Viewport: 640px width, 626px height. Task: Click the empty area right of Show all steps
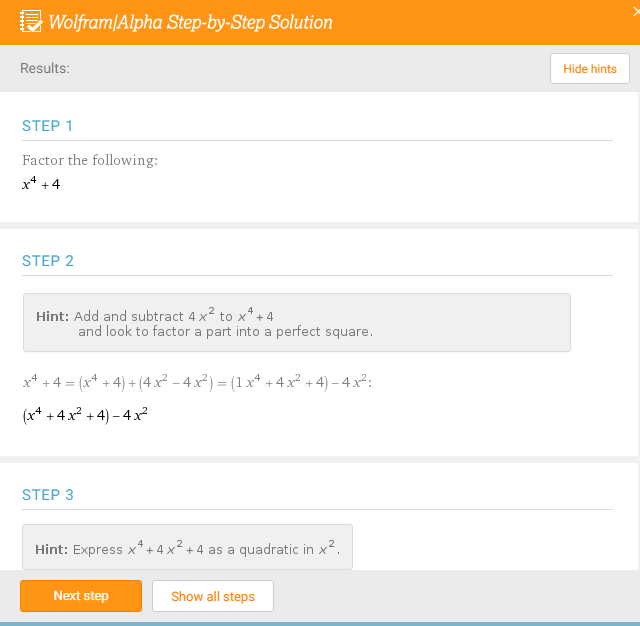click(450, 596)
